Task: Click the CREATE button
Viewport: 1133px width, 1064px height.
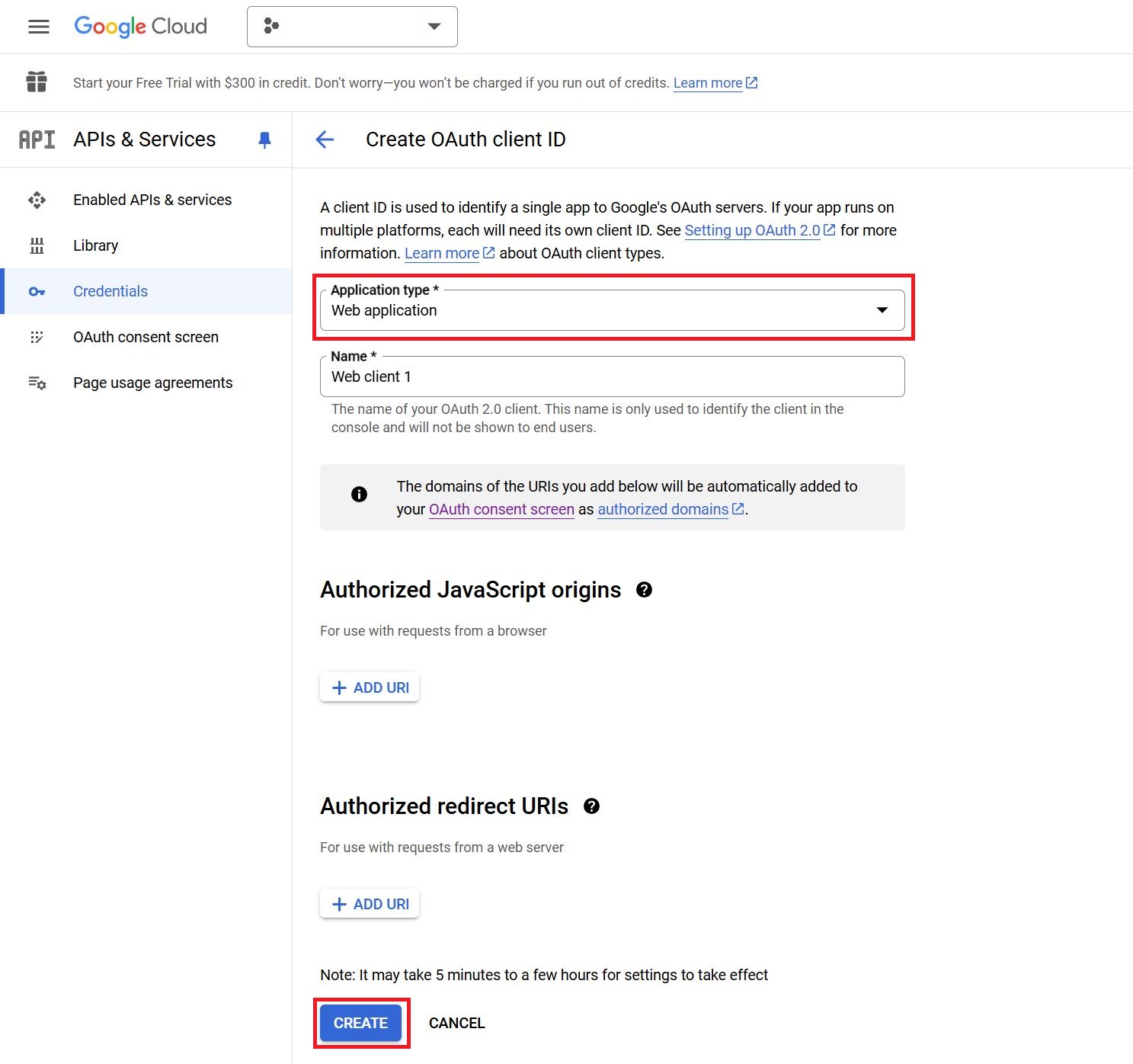Action: [x=360, y=1023]
